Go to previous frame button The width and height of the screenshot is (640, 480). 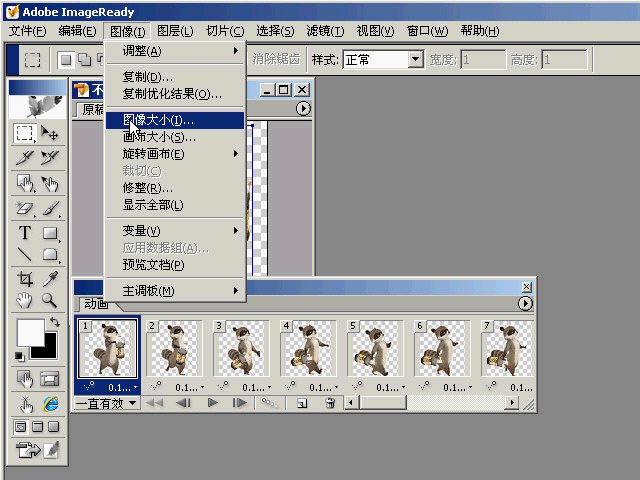coord(183,403)
